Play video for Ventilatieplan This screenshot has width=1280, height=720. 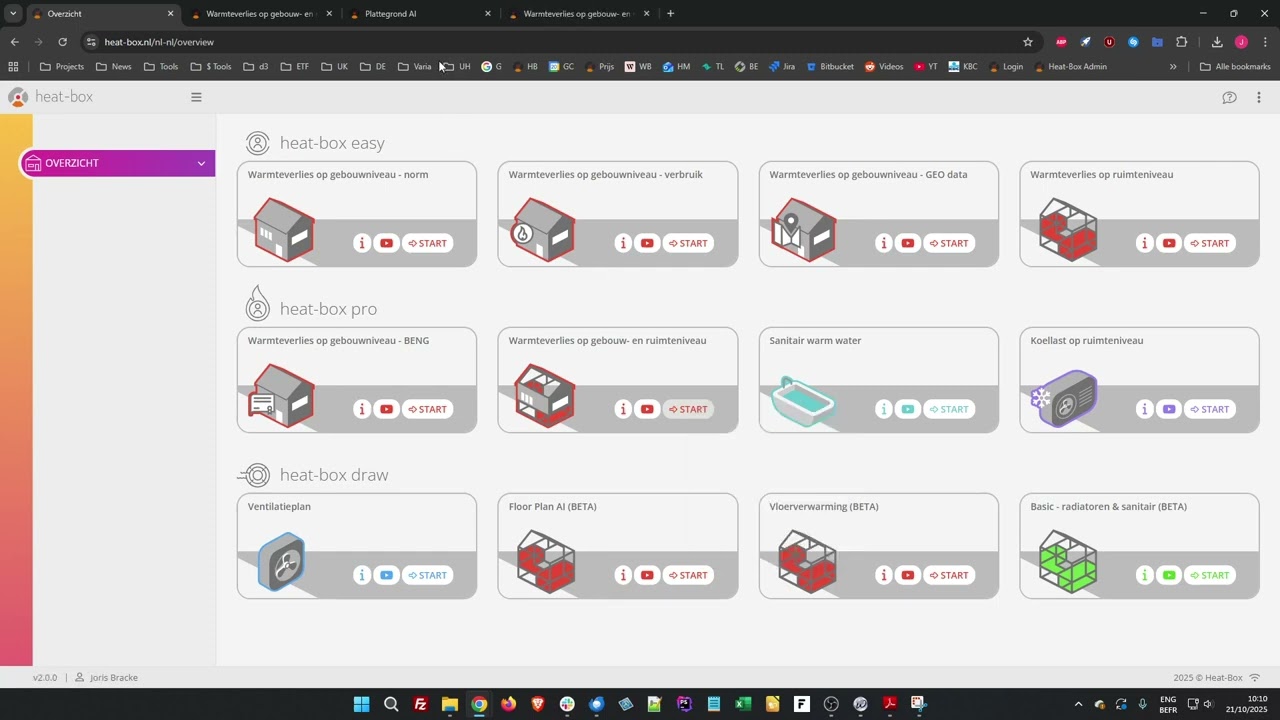coord(386,575)
